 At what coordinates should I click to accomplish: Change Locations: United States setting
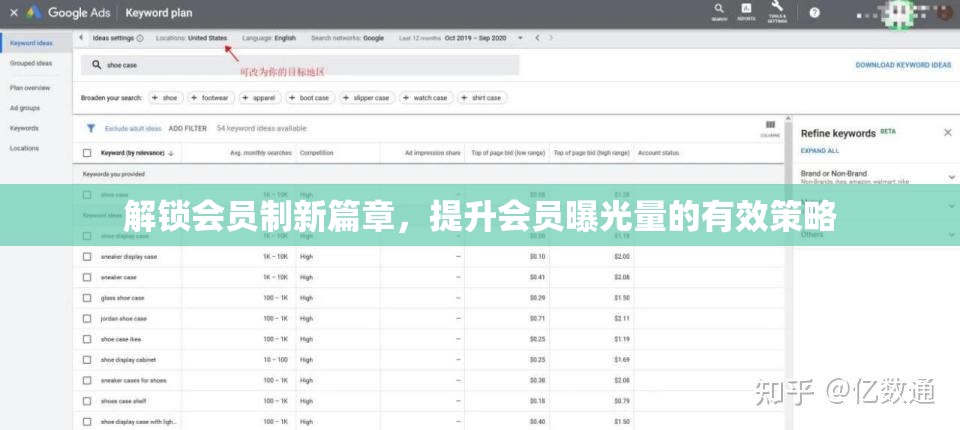click(191, 38)
